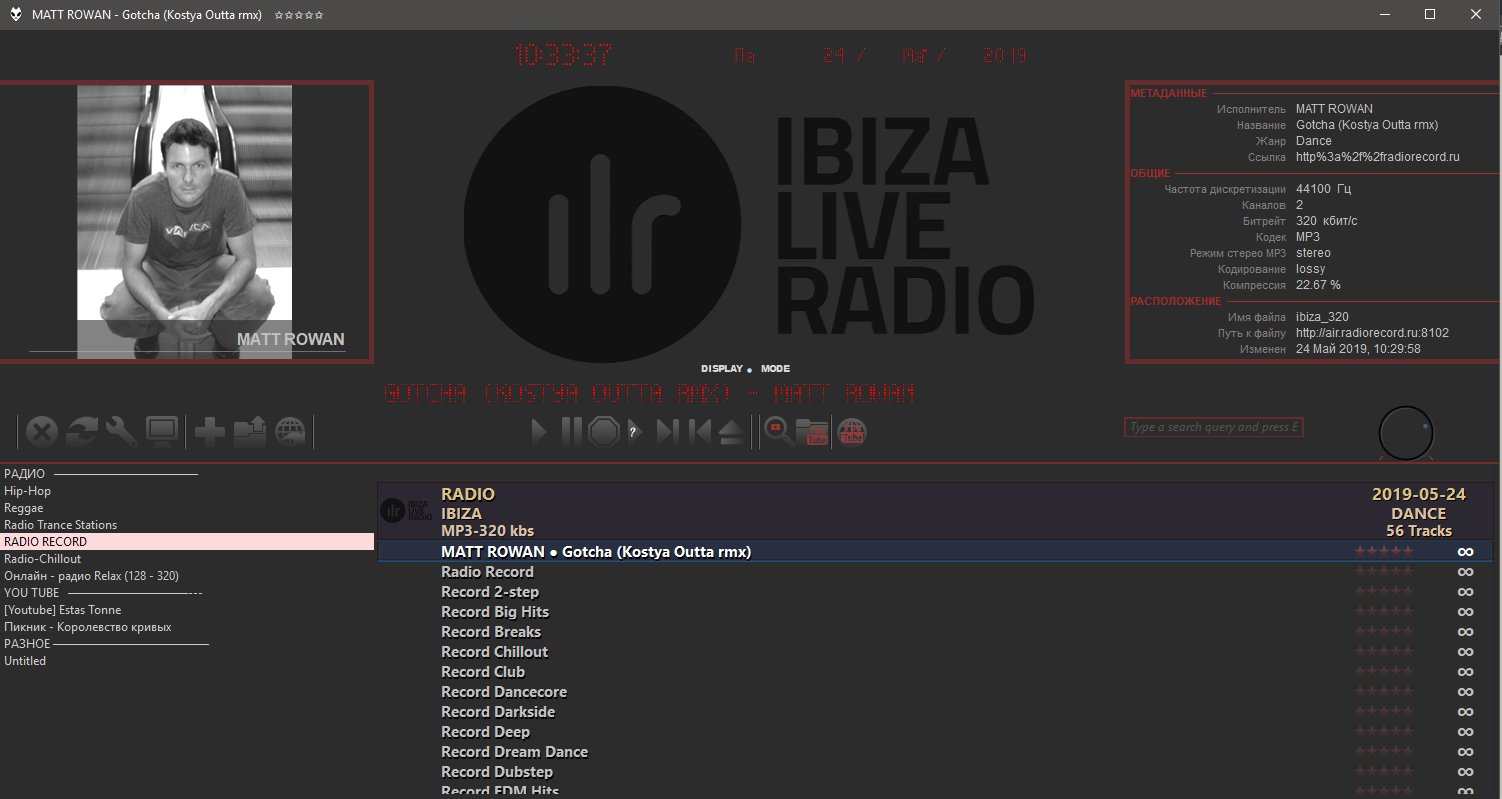Click the YouTube folder icon

(812, 431)
